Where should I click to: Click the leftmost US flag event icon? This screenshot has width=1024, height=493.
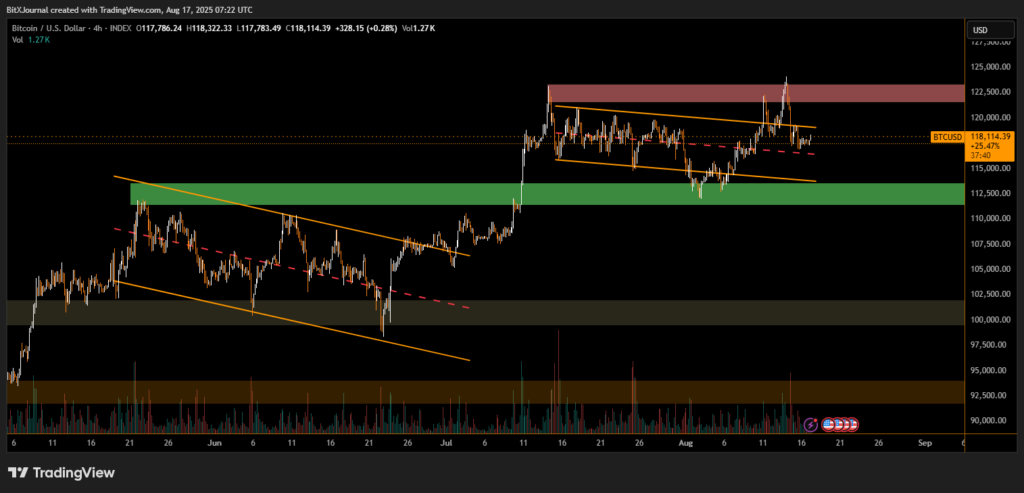828,424
